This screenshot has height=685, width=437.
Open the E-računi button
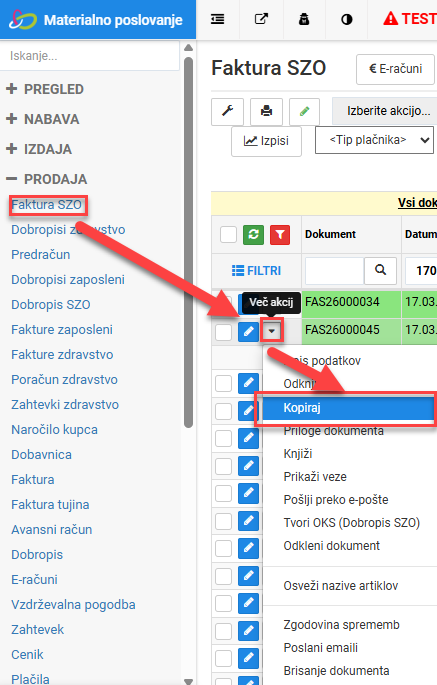(x=395, y=69)
